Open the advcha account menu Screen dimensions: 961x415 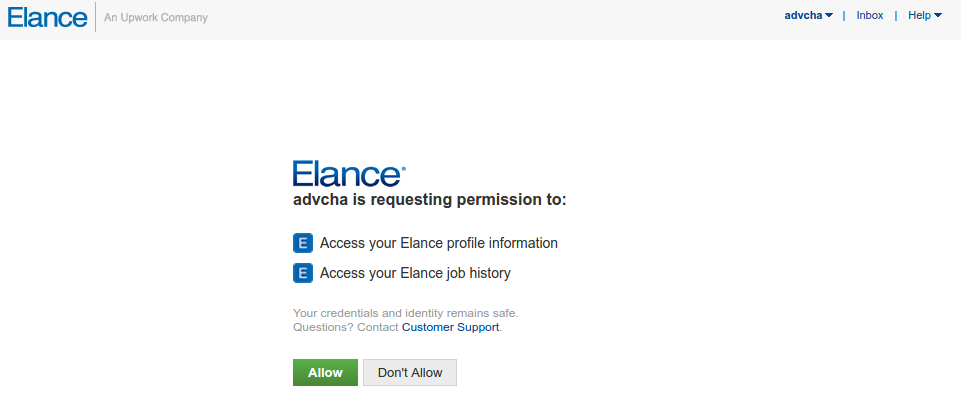(x=804, y=16)
